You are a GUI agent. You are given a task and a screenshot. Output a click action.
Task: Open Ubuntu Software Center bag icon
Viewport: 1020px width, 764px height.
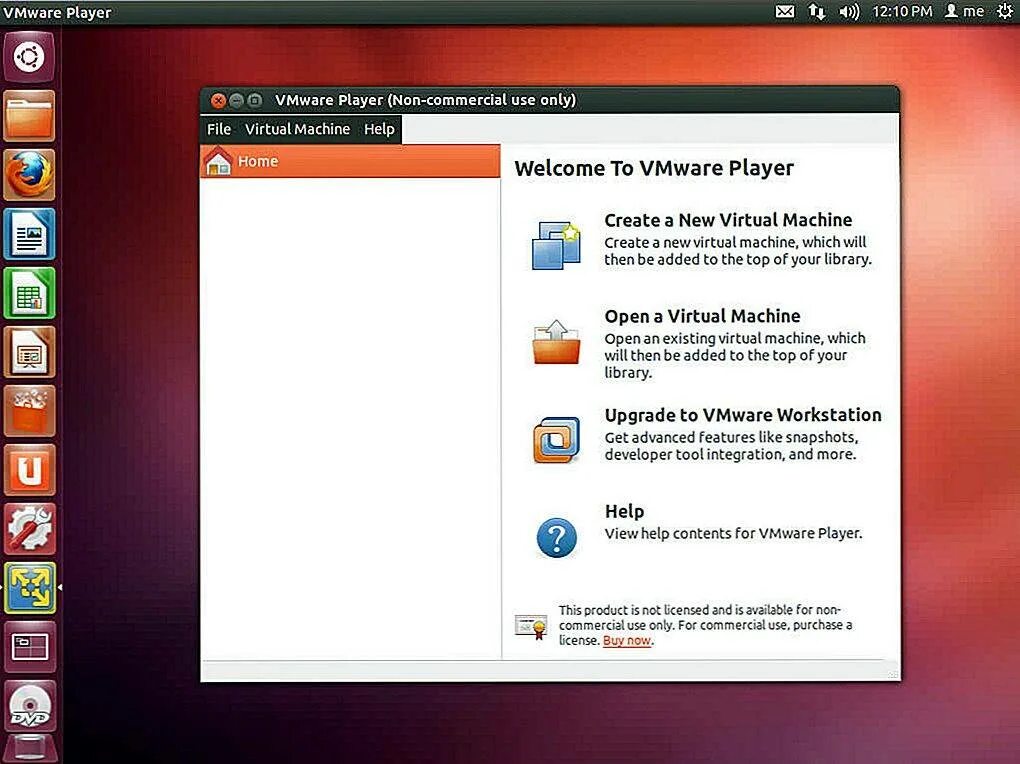[29, 411]
